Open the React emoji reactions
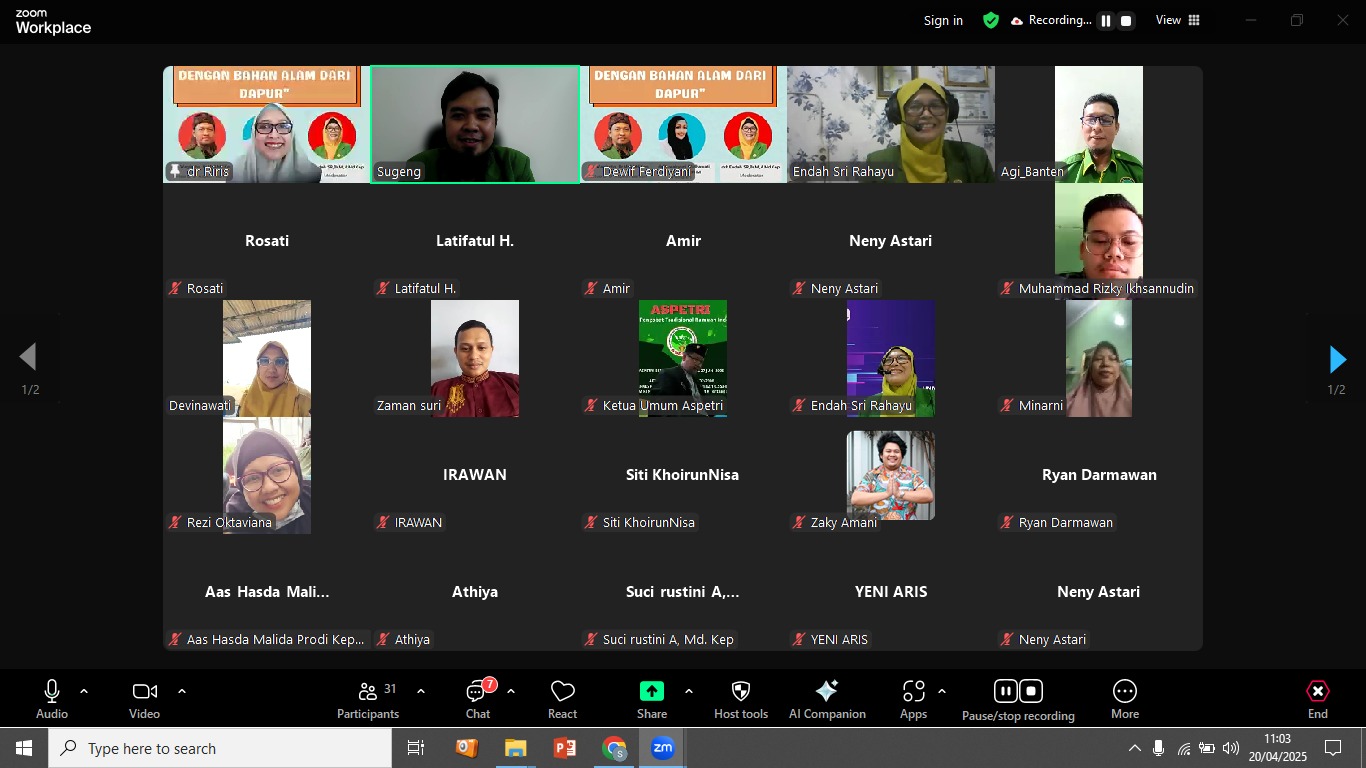1366x768 pixels. pos(562,698)
